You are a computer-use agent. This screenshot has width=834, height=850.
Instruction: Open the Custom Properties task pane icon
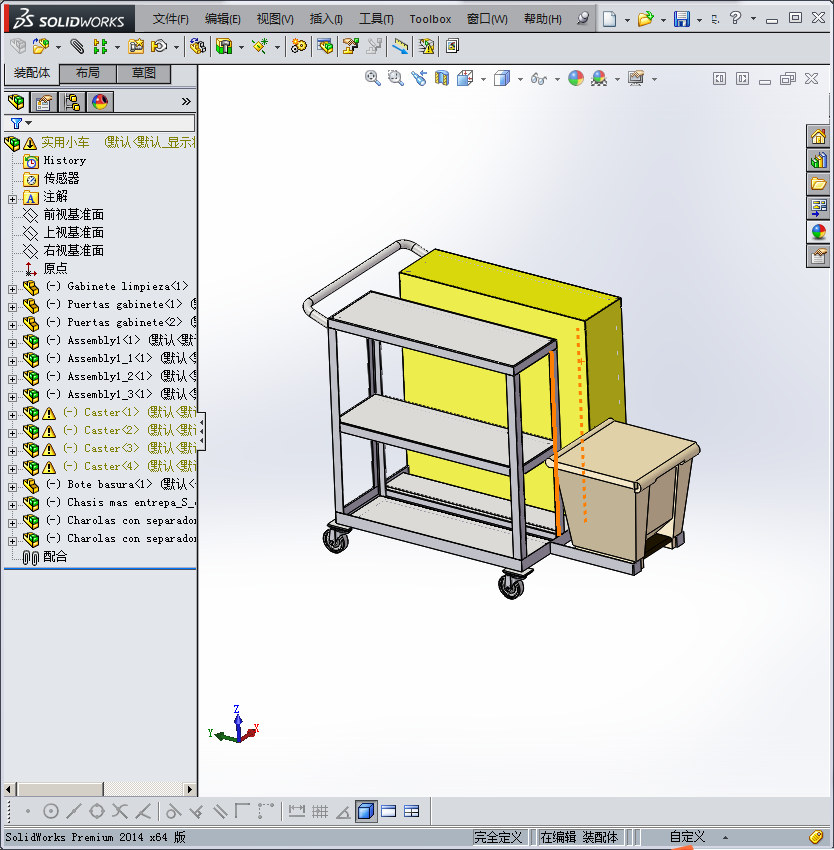click(818, 256)
